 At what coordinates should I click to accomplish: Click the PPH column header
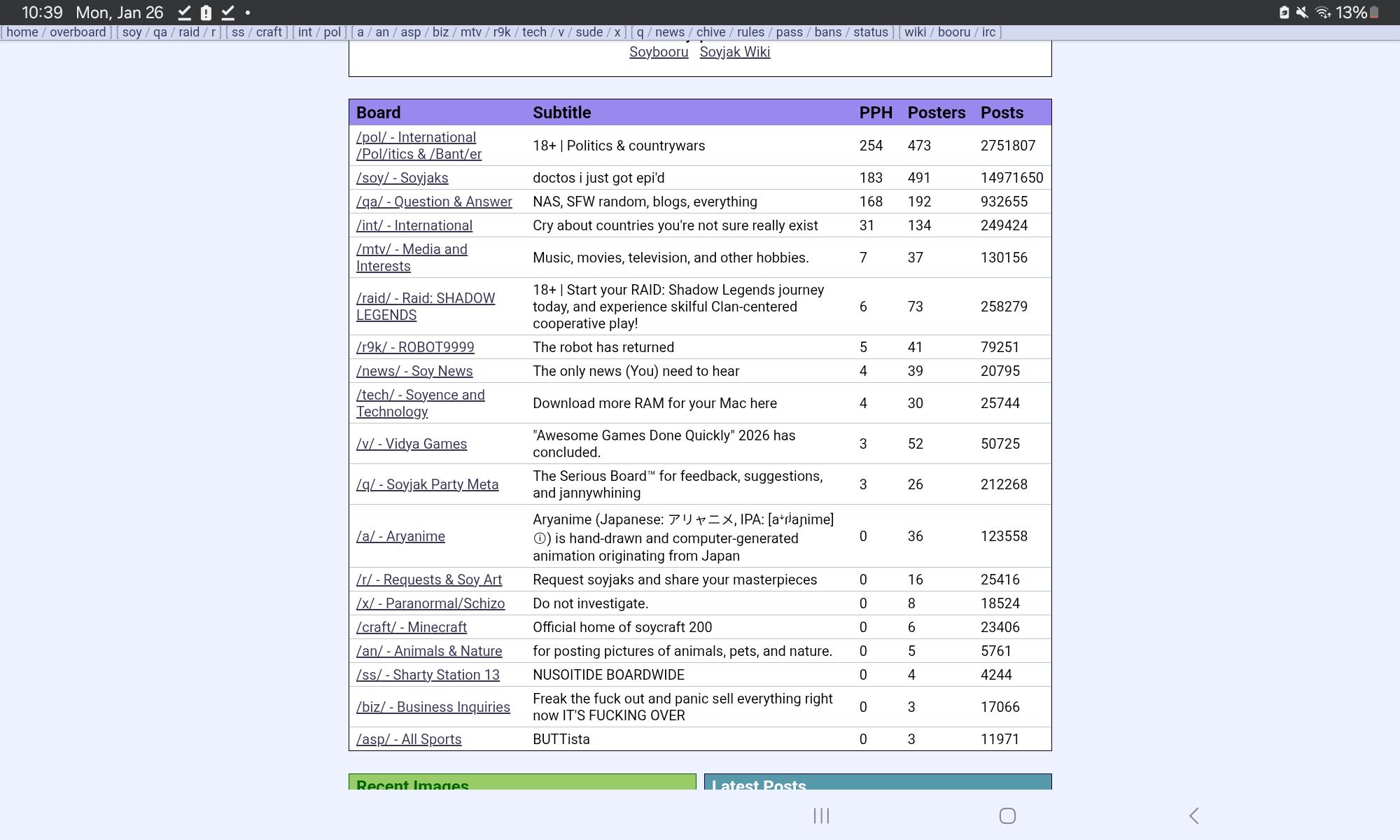[x=876, y=113]
